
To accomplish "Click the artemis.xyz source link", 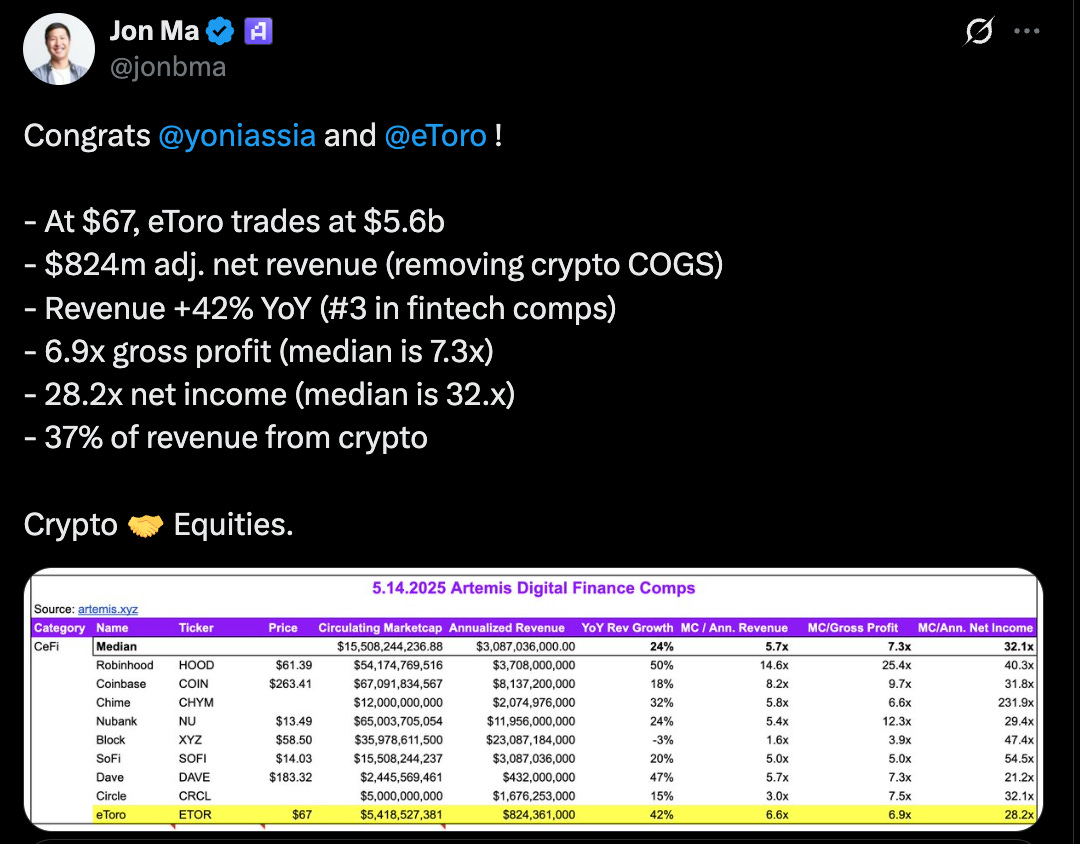I will tap(107, 609).
